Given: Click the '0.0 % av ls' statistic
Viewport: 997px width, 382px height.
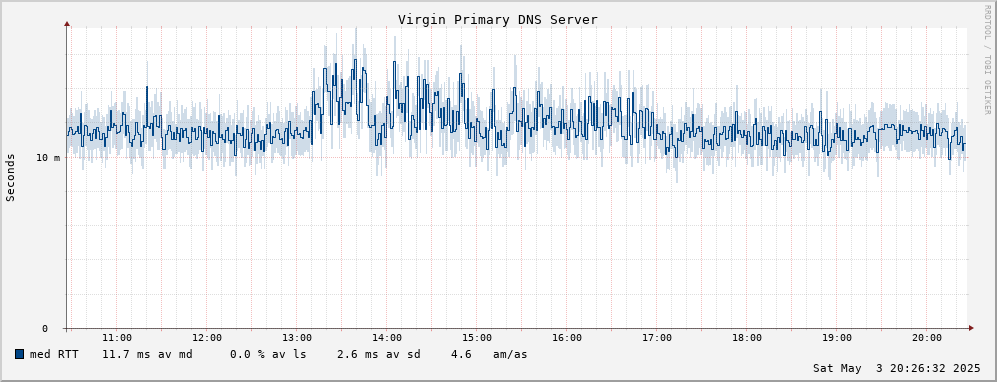Looking at the screenshot, I should point(268,354).
